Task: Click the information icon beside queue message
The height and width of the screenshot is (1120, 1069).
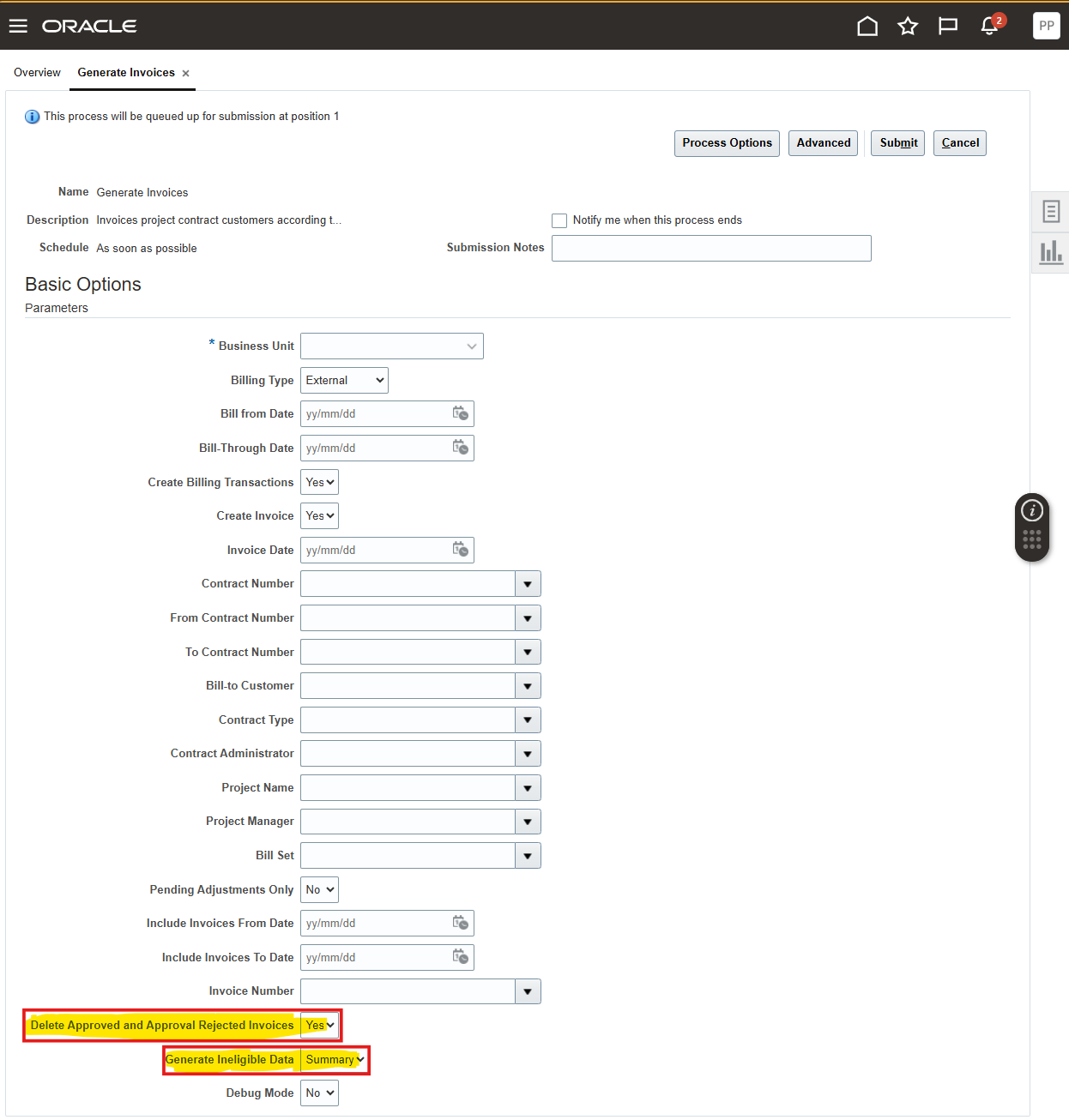Action: tap(32, 117)
